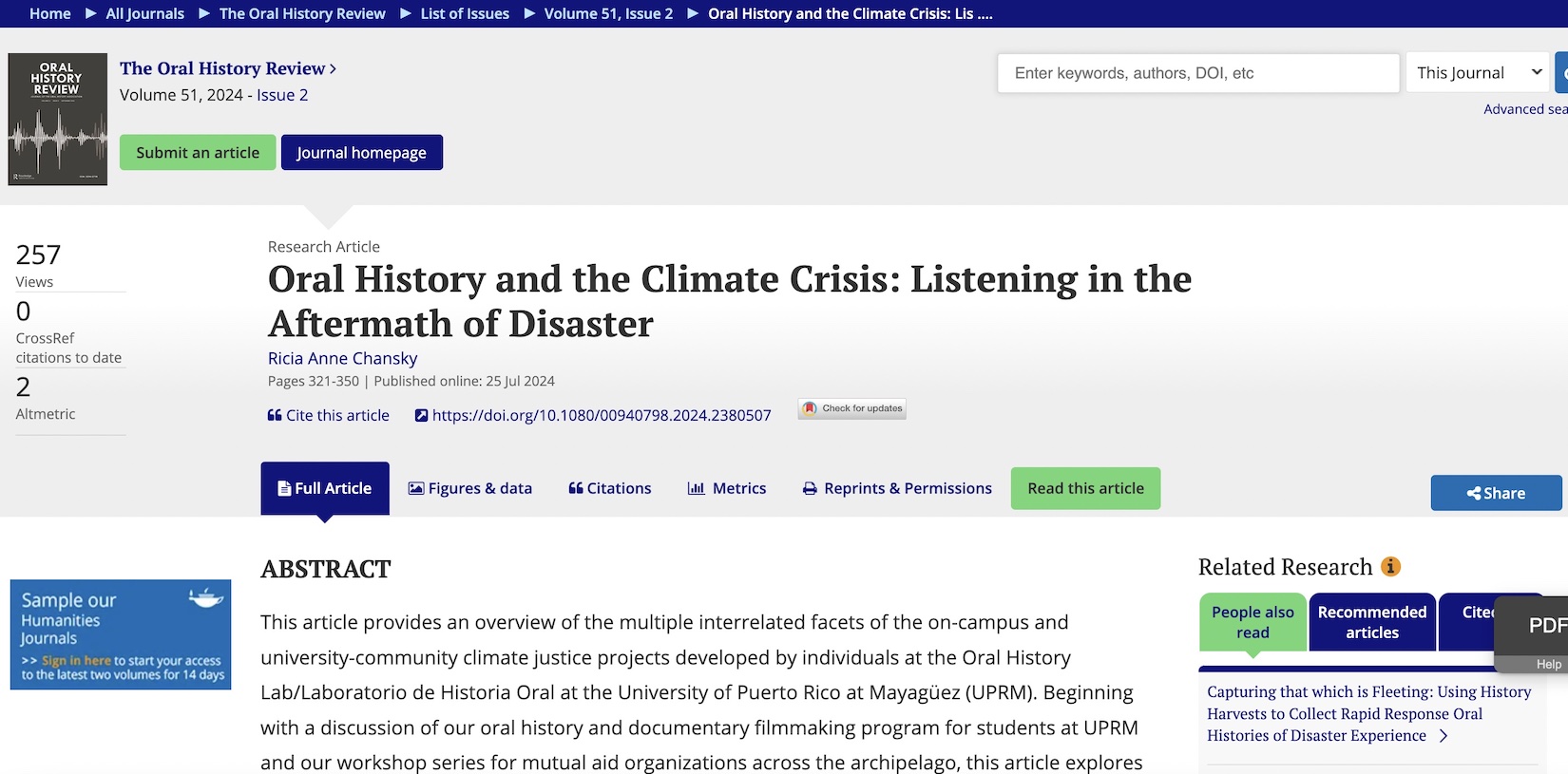
Task: Click the share icon in the Share button
Action: point(1474,493)
